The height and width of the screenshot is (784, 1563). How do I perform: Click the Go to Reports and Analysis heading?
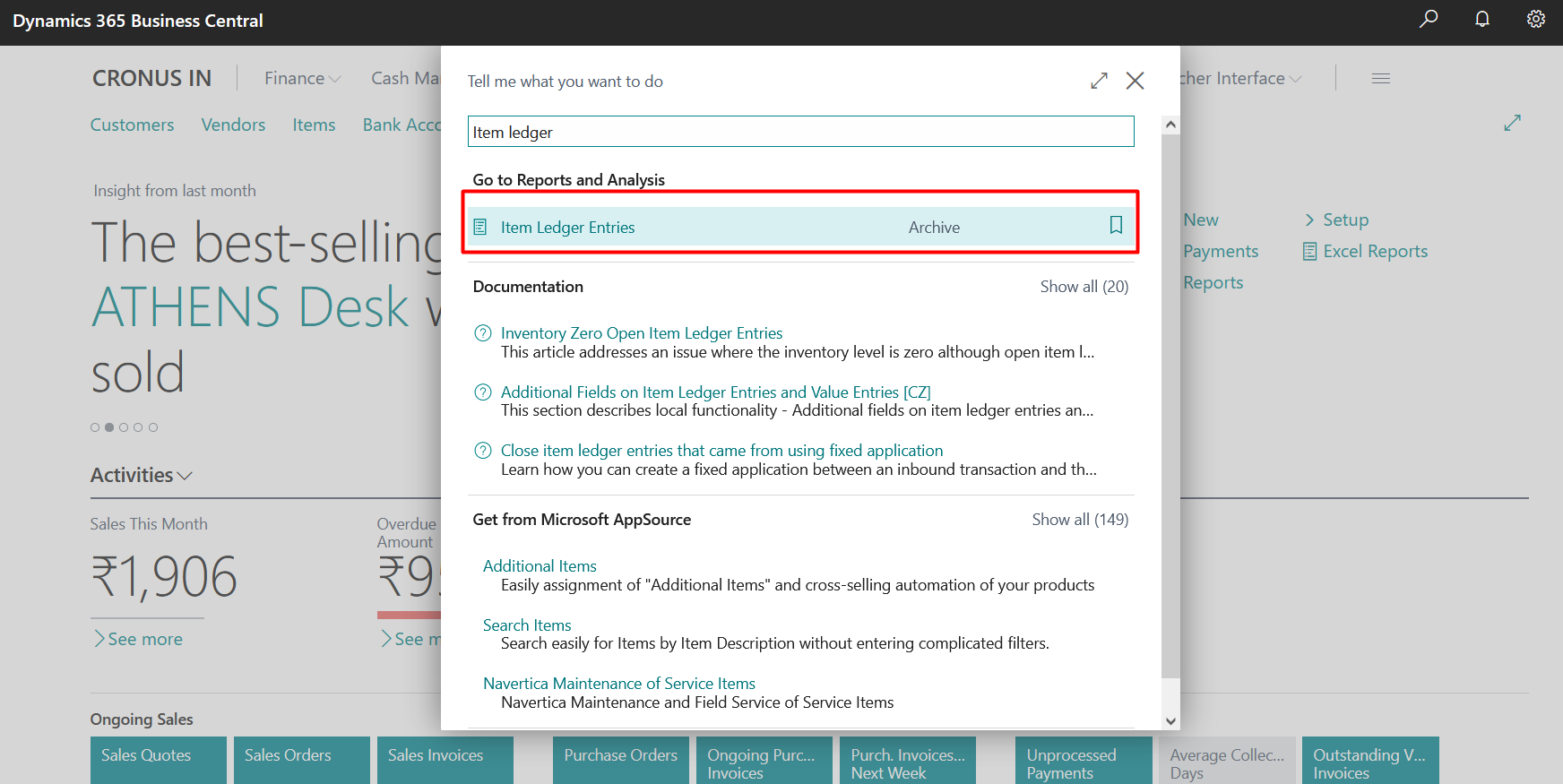coord(569,180)
